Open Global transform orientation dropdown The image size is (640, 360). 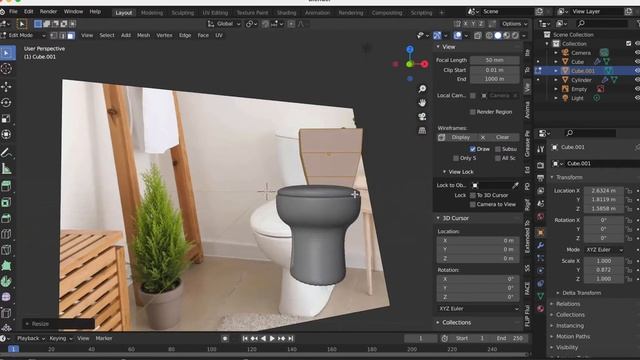[x=224, y=24]
